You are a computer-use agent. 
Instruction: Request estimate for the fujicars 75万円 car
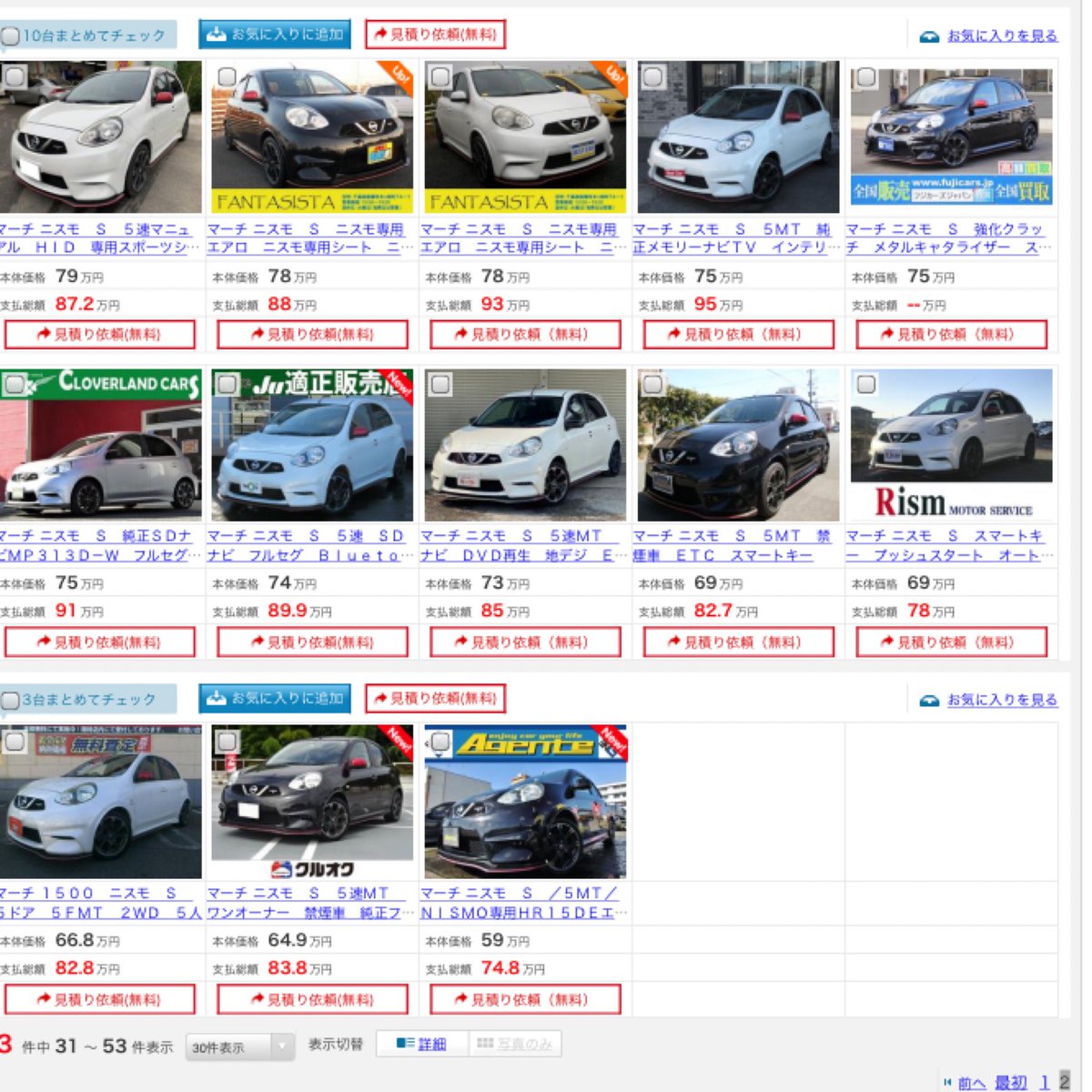coord(951,335)
